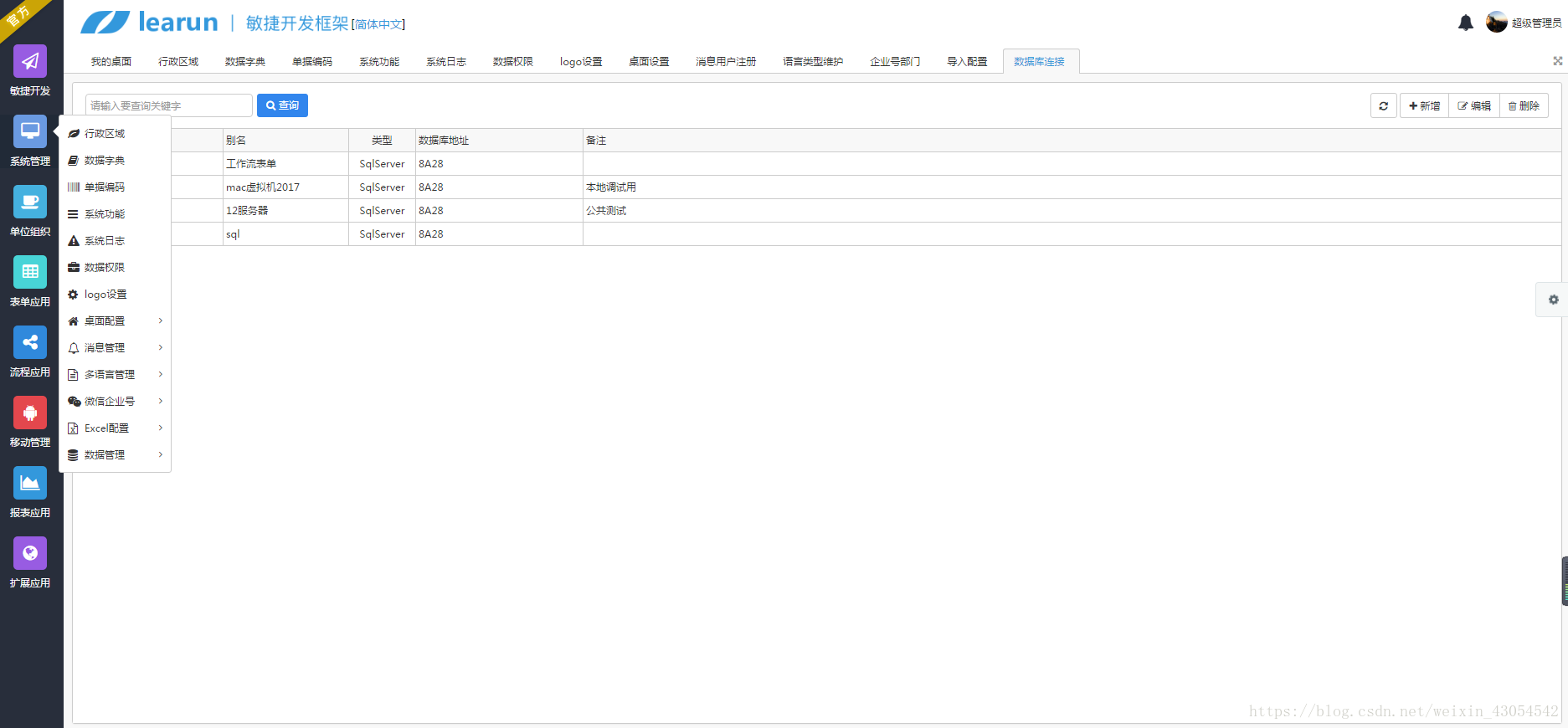This screenshot has height=728, width=1568.
Task: Click the 新增 add button
Action: click(x=1424, y=105)
